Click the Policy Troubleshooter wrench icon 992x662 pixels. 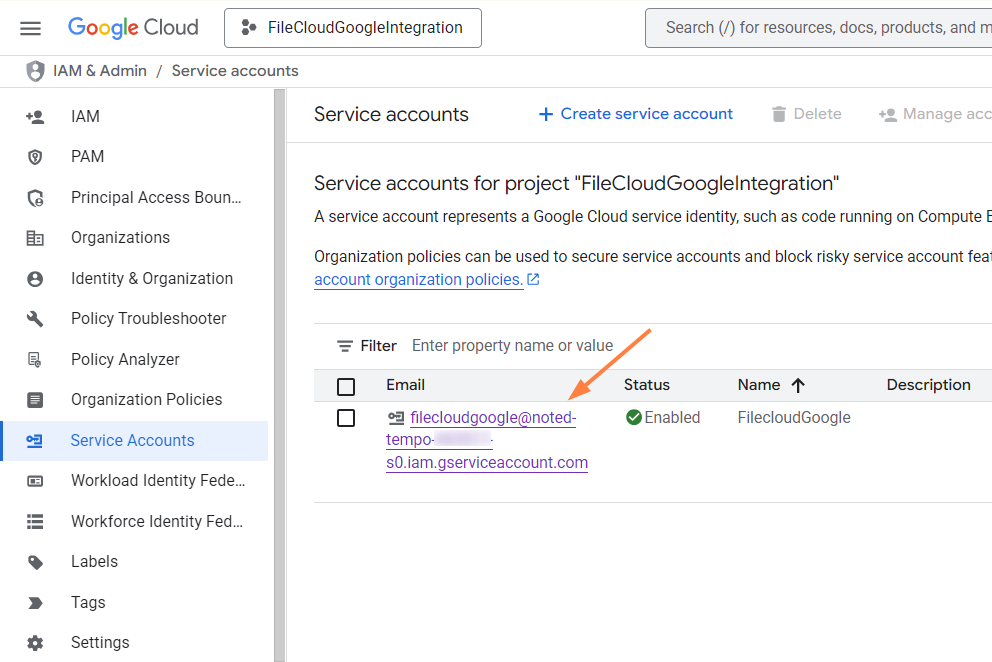pyautogui.click(x=35, y=319)
